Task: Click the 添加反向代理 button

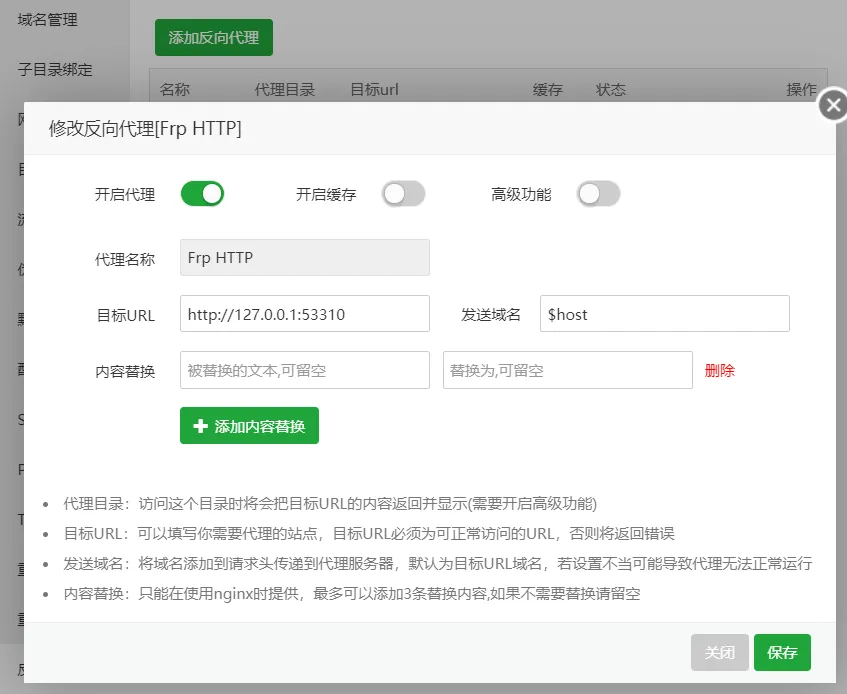Action: [213, 37]
